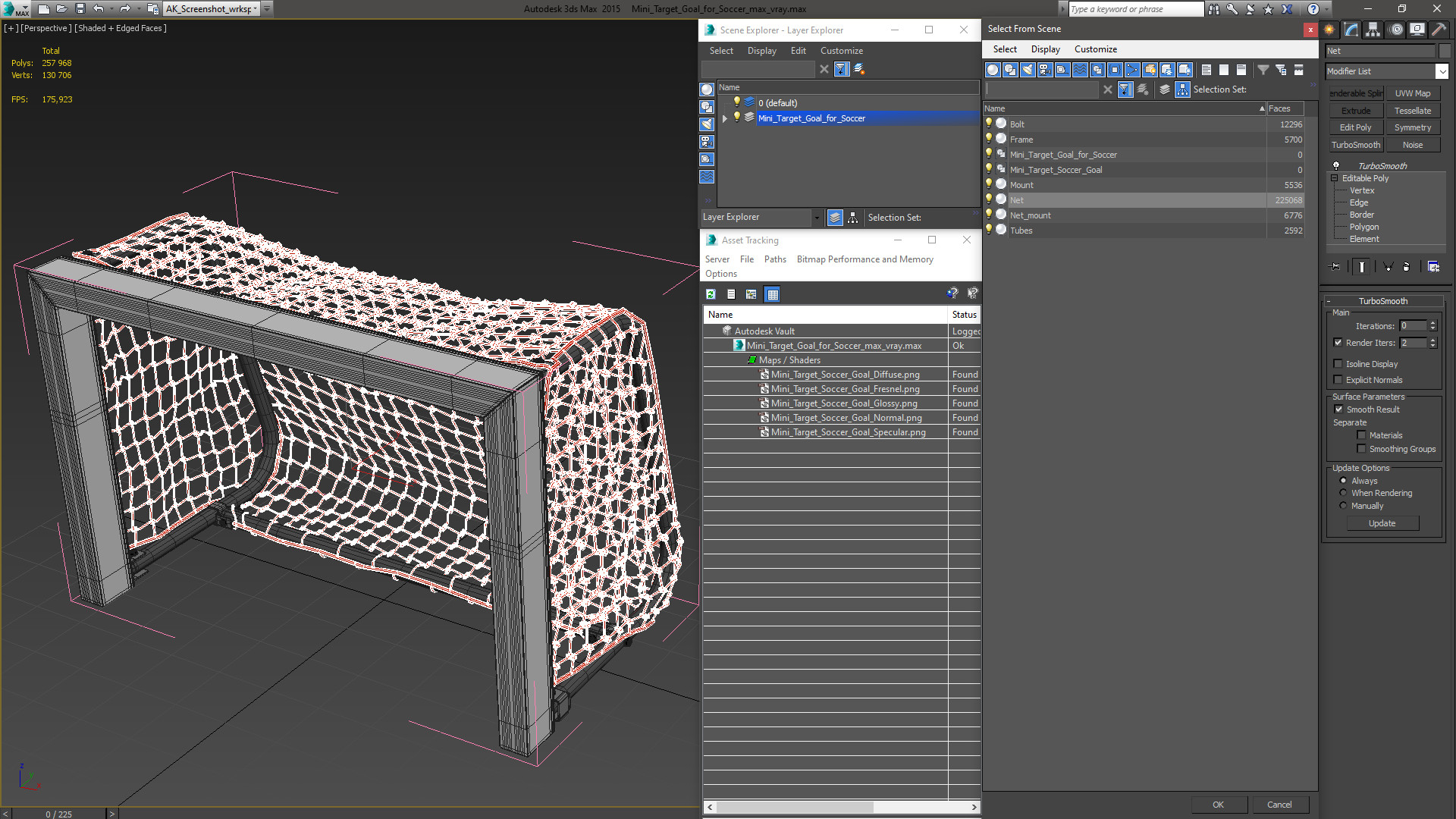Select the Net_mount object in the list
The height and width of the screenshot is (819, 1456).
point(1030,215)
